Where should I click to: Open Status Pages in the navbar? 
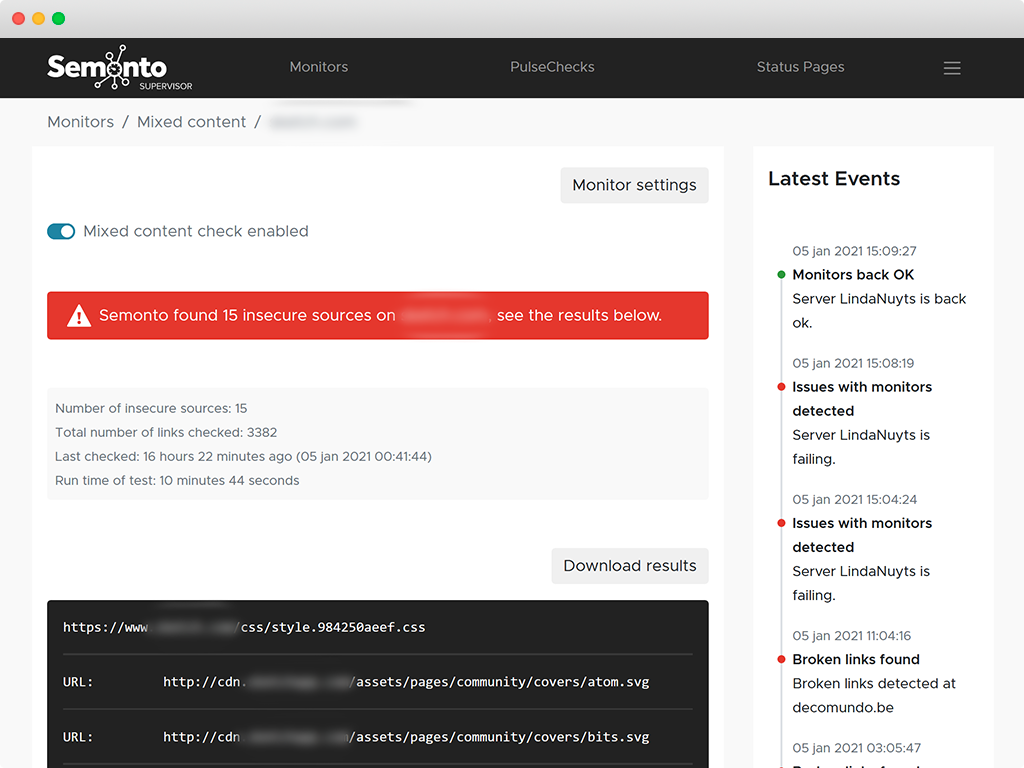pyautogui.click(x=800, y=67)
